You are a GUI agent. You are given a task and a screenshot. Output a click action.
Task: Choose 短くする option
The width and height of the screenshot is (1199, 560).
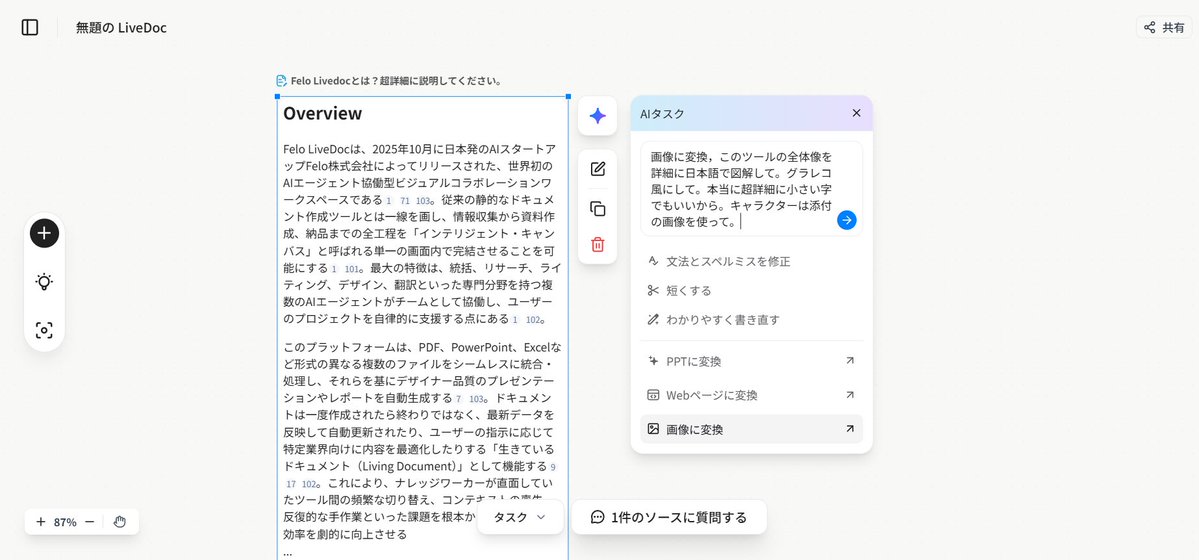(752, 291)
